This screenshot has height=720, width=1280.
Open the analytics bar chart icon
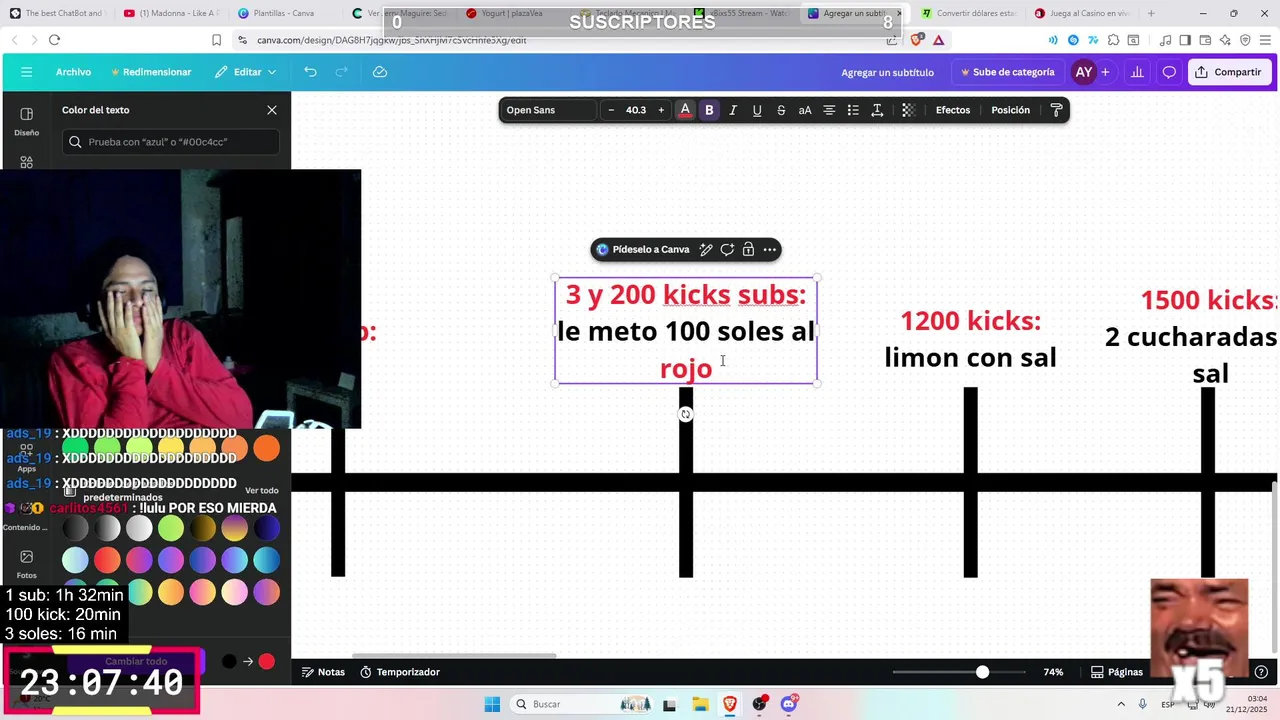pos(1137,72)
